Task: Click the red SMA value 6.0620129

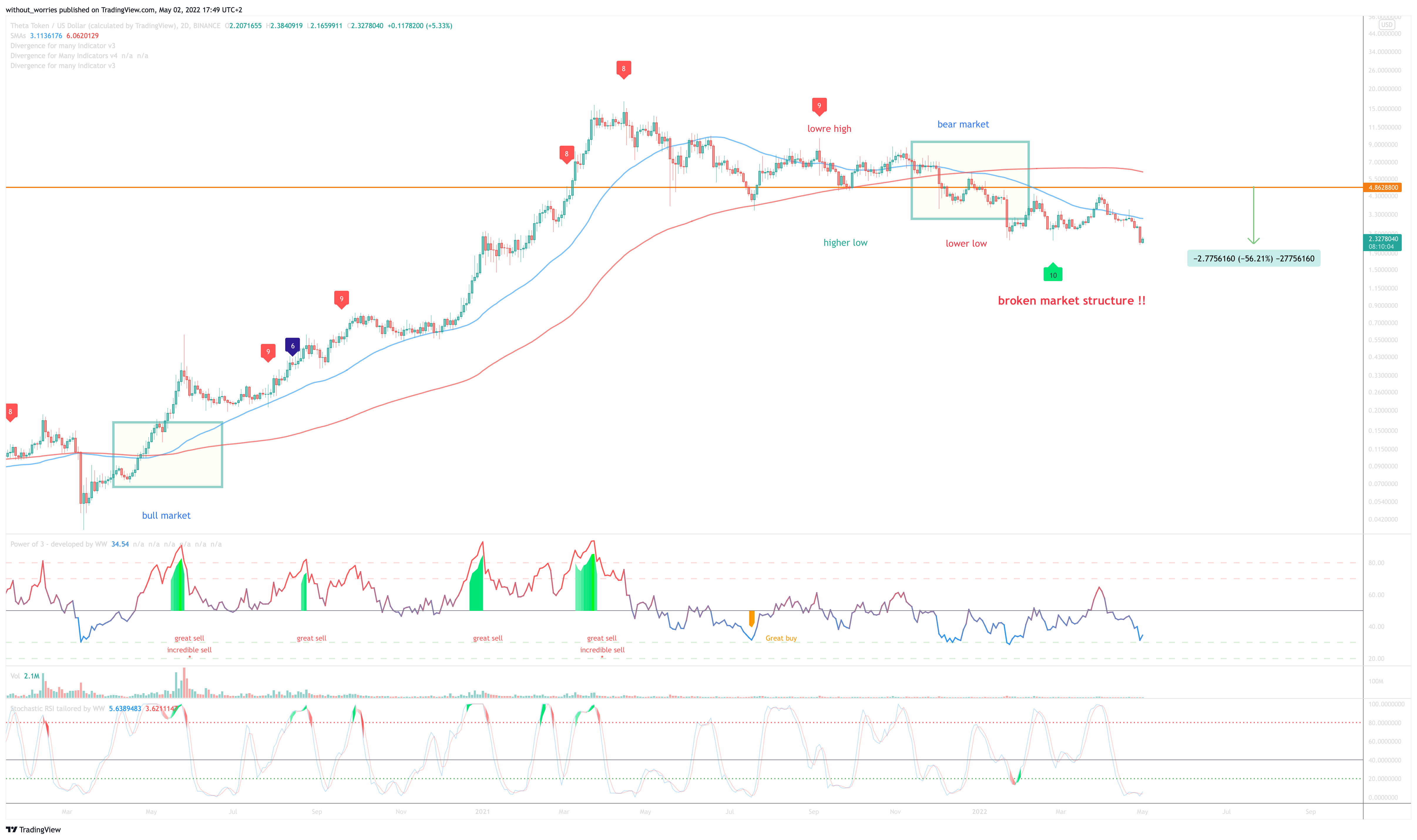Action: [83, 36]
